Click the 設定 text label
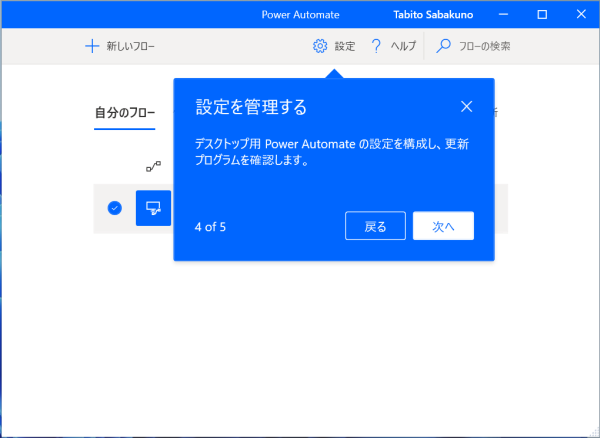Screen dimensions: 600x438 (345, 47)
